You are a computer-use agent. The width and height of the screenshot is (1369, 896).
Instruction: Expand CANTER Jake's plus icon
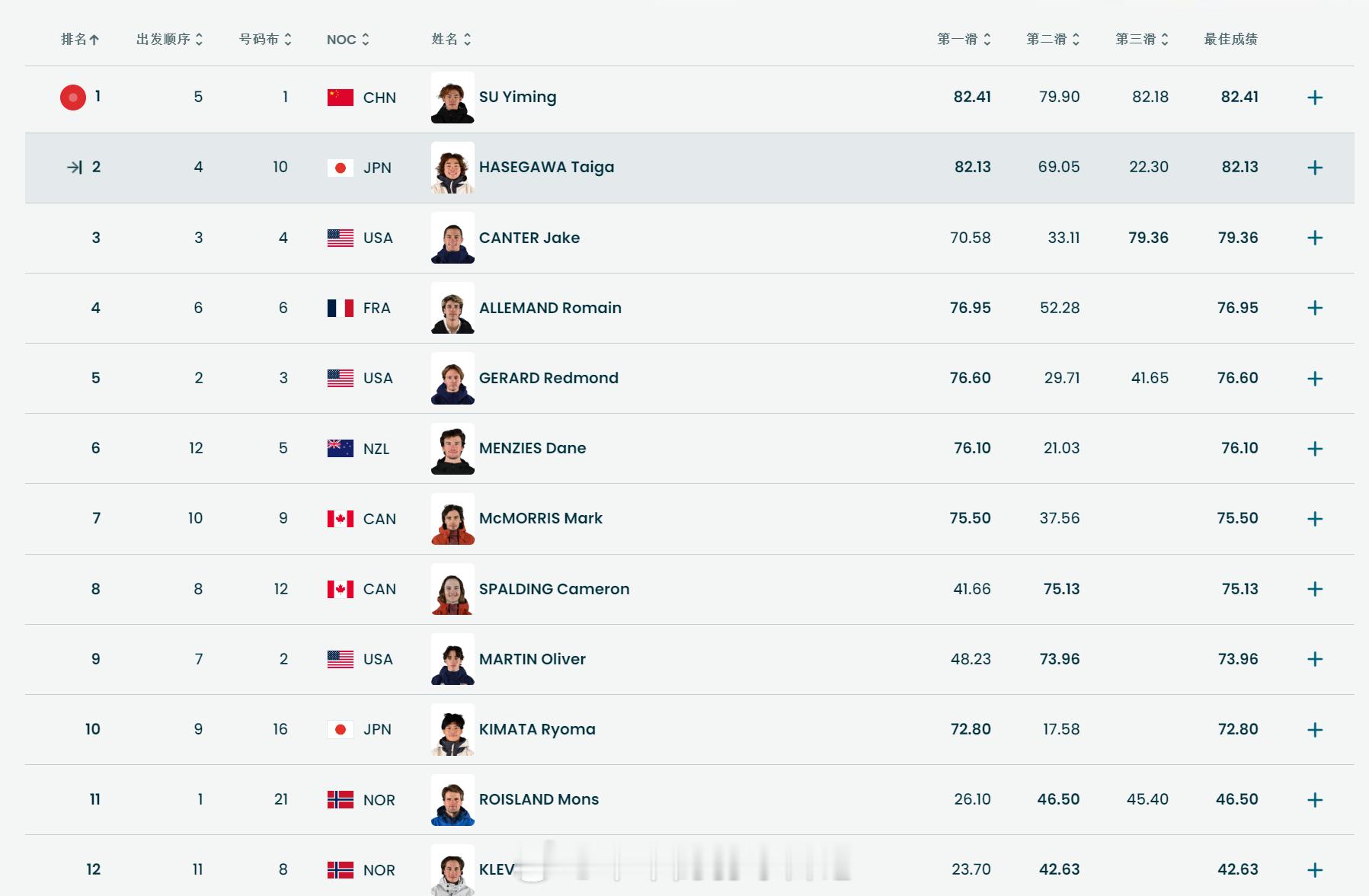coord(1315,238)
